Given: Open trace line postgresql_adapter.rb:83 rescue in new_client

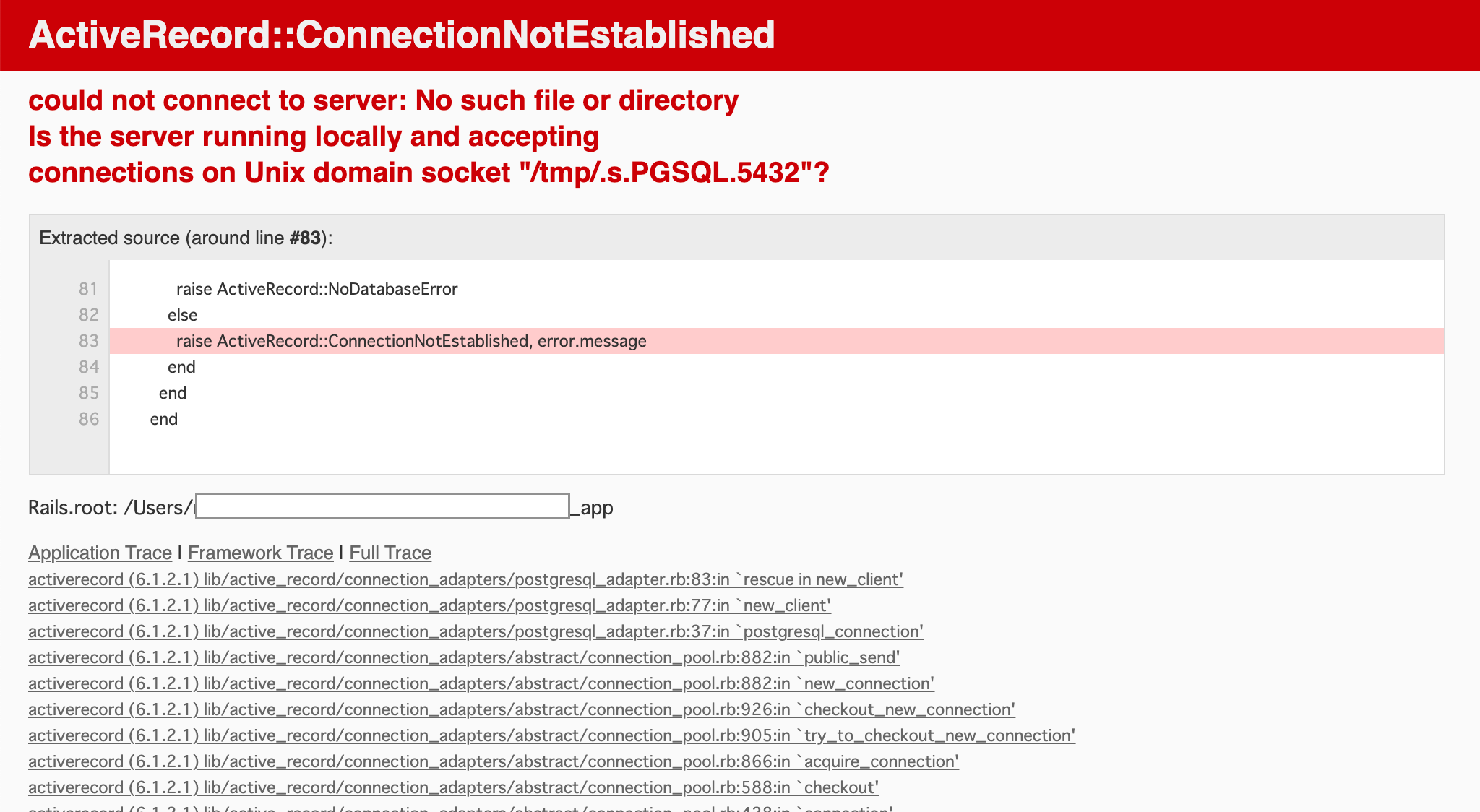Looking at the screenshot, I should [x=465, y=579].
